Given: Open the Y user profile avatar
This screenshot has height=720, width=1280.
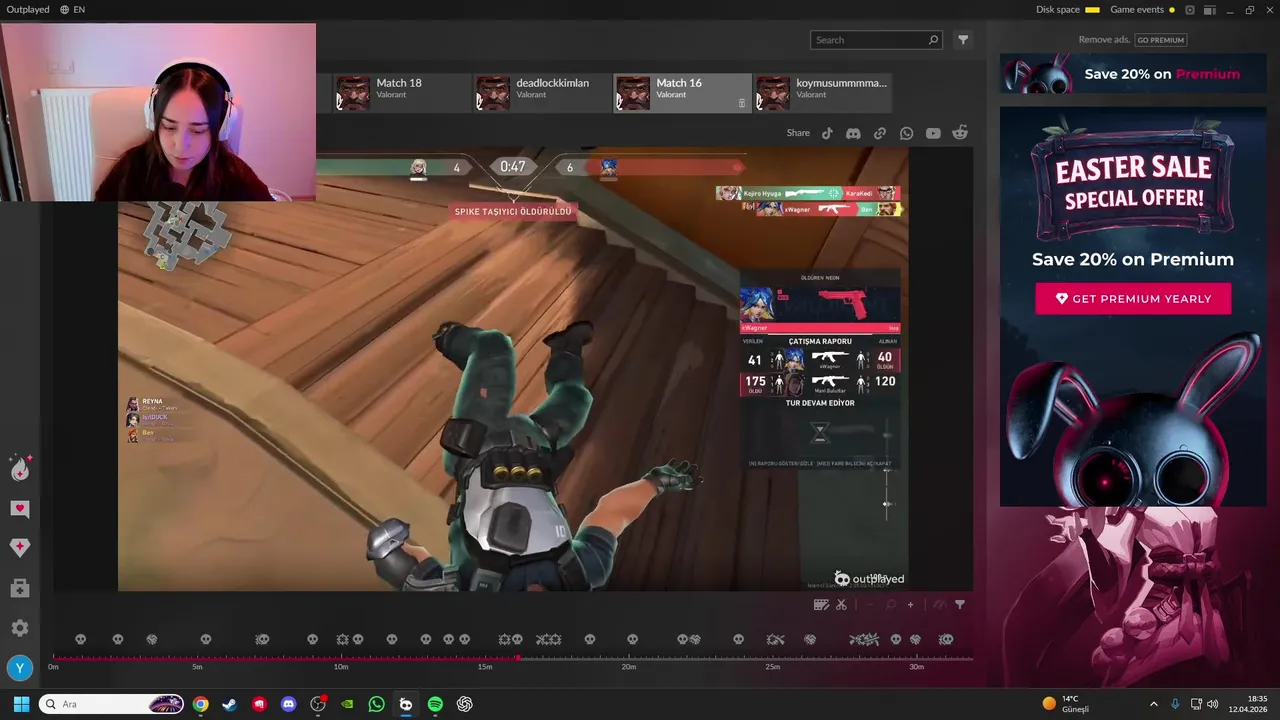Looking at the screenshot, I should tap(19, 668).
